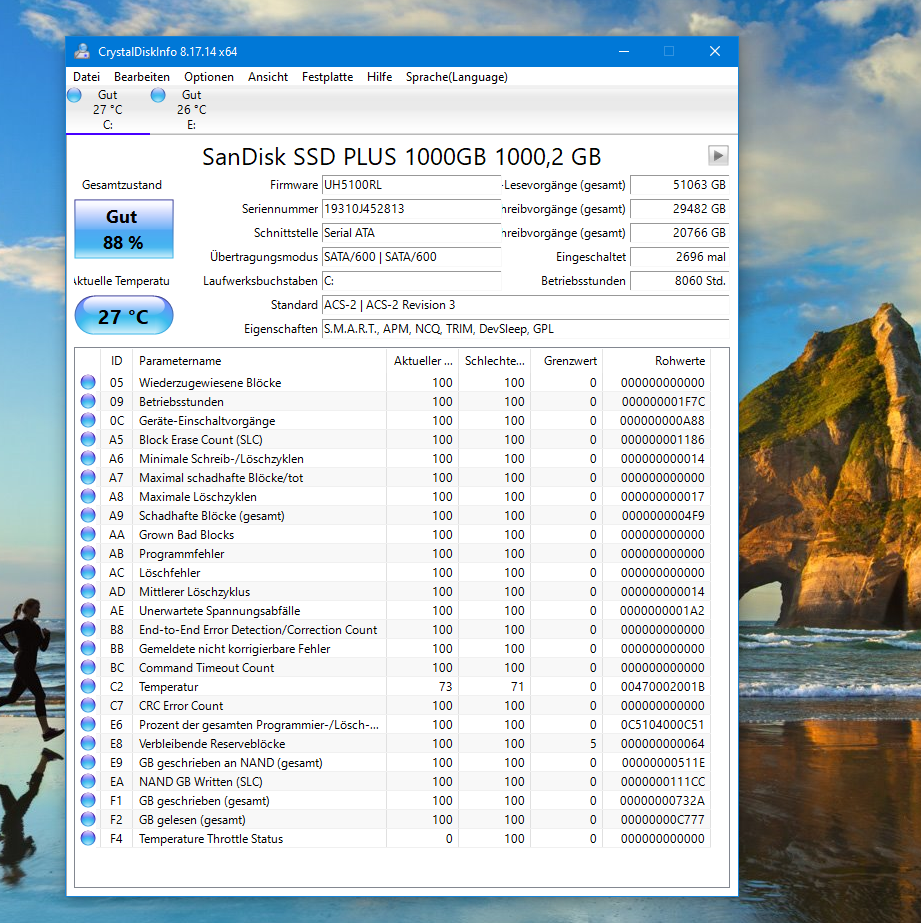Click the next disk arrow button
This screenshot has width=921, height=923.
717,156
